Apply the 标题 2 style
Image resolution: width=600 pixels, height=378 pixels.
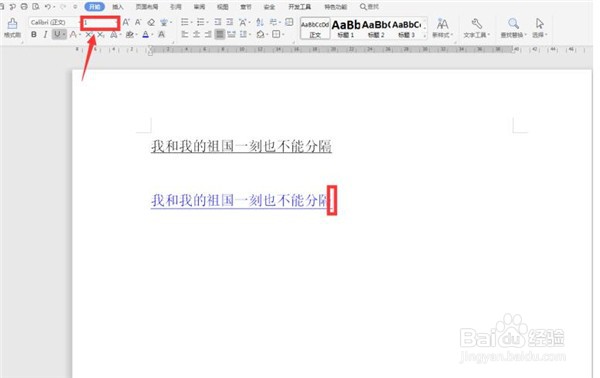tap(376, 28)
